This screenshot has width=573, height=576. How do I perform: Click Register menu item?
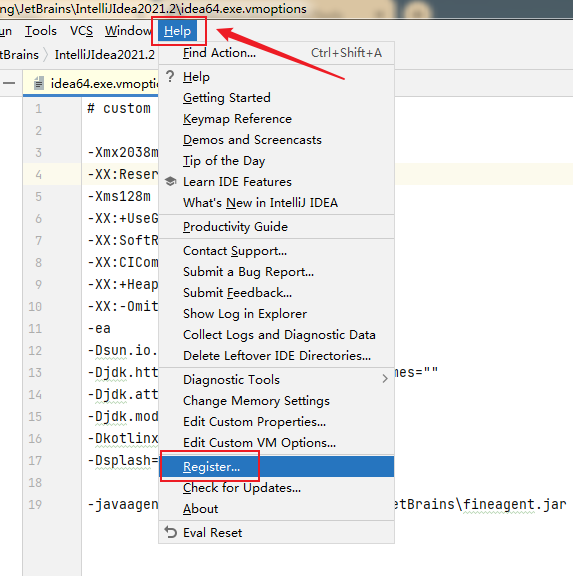pyautogui.click(x=277, y=467)
